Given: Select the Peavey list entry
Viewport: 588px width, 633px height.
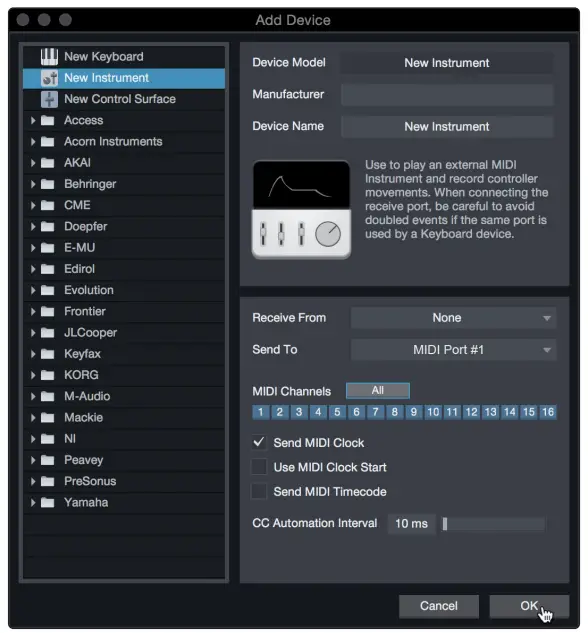Looking at the screenshot, I should pos(124,460).
